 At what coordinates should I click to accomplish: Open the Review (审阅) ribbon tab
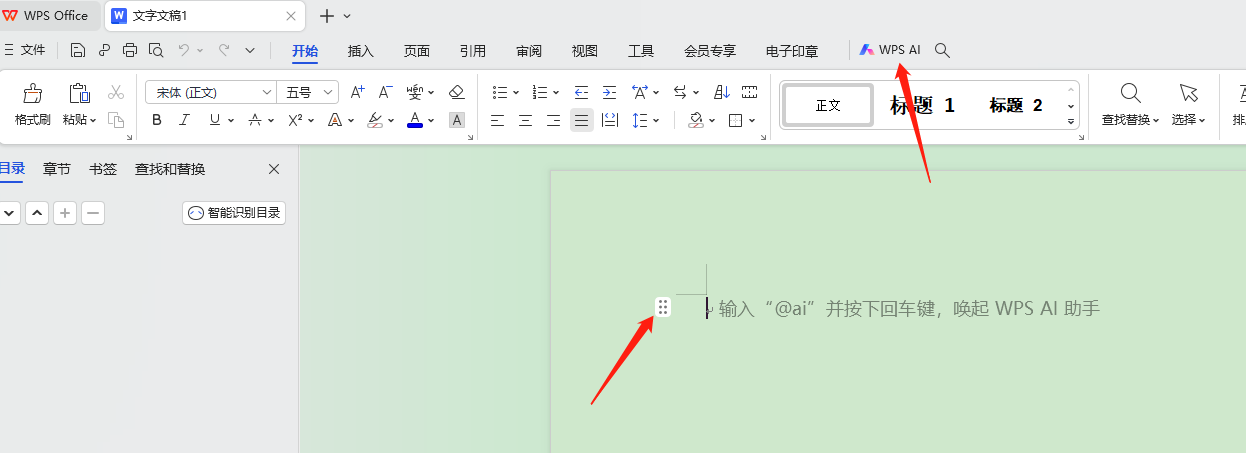(x=529, y=51)
